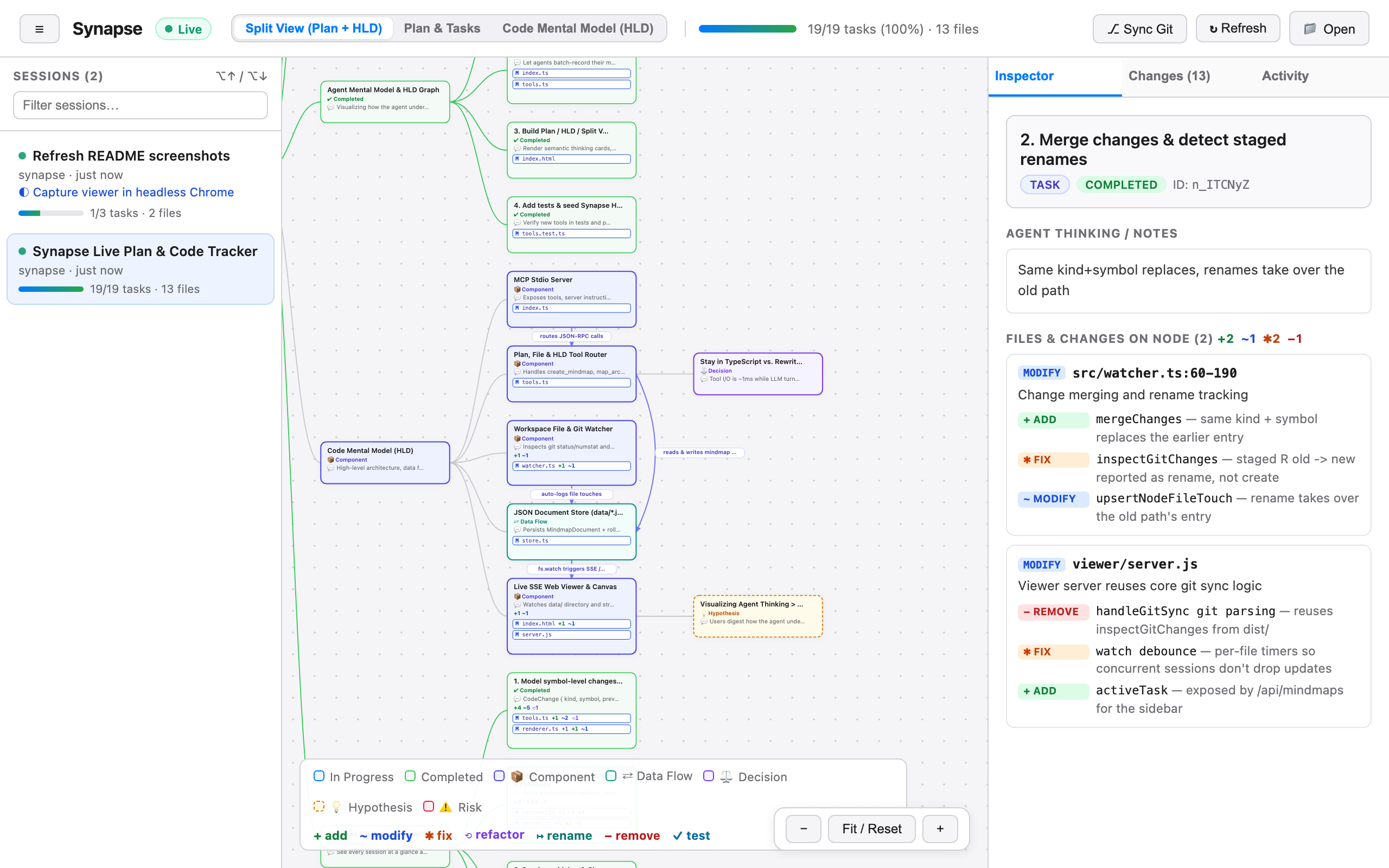Click the Open folder button
The width and height of the screenshot is (1389, 868).
tap(1329, 29)
